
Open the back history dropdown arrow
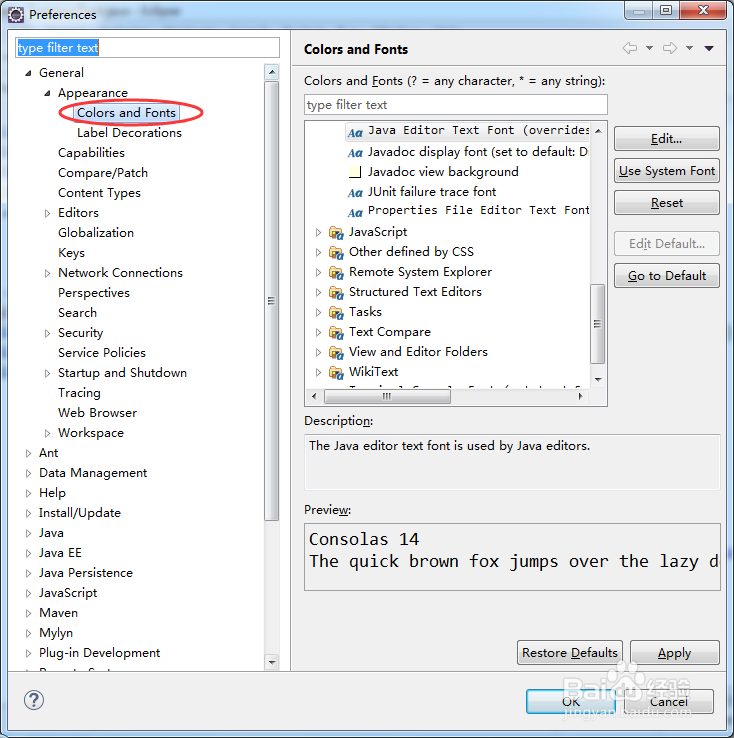click(649, 48)
